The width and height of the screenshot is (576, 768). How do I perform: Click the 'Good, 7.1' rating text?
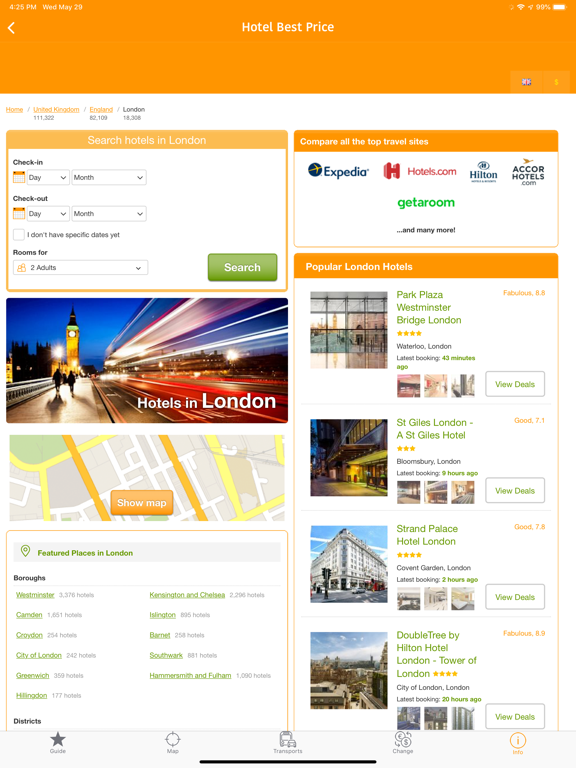[x=529, y=420]
